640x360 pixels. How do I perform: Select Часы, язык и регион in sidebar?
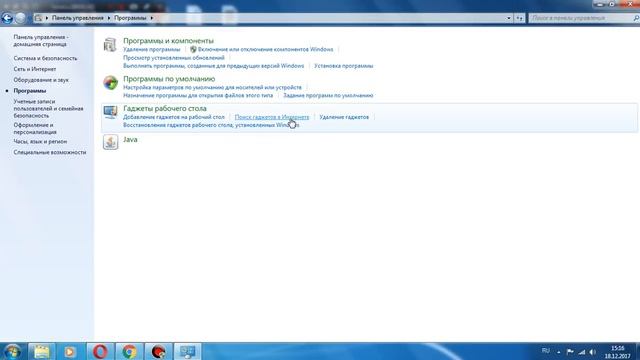(40, 141)
